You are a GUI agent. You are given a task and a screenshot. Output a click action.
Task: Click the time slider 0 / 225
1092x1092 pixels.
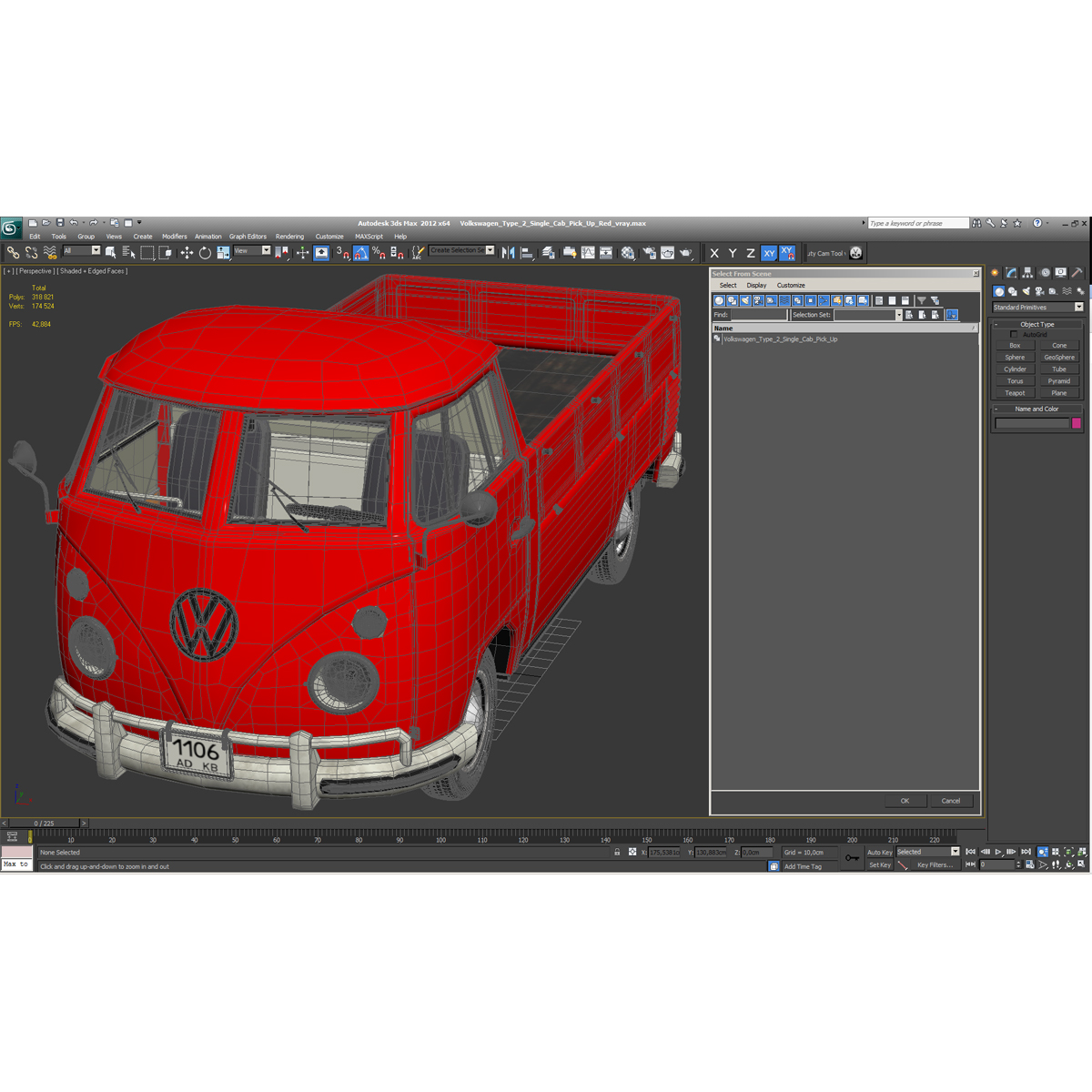(x=44, y=824)
